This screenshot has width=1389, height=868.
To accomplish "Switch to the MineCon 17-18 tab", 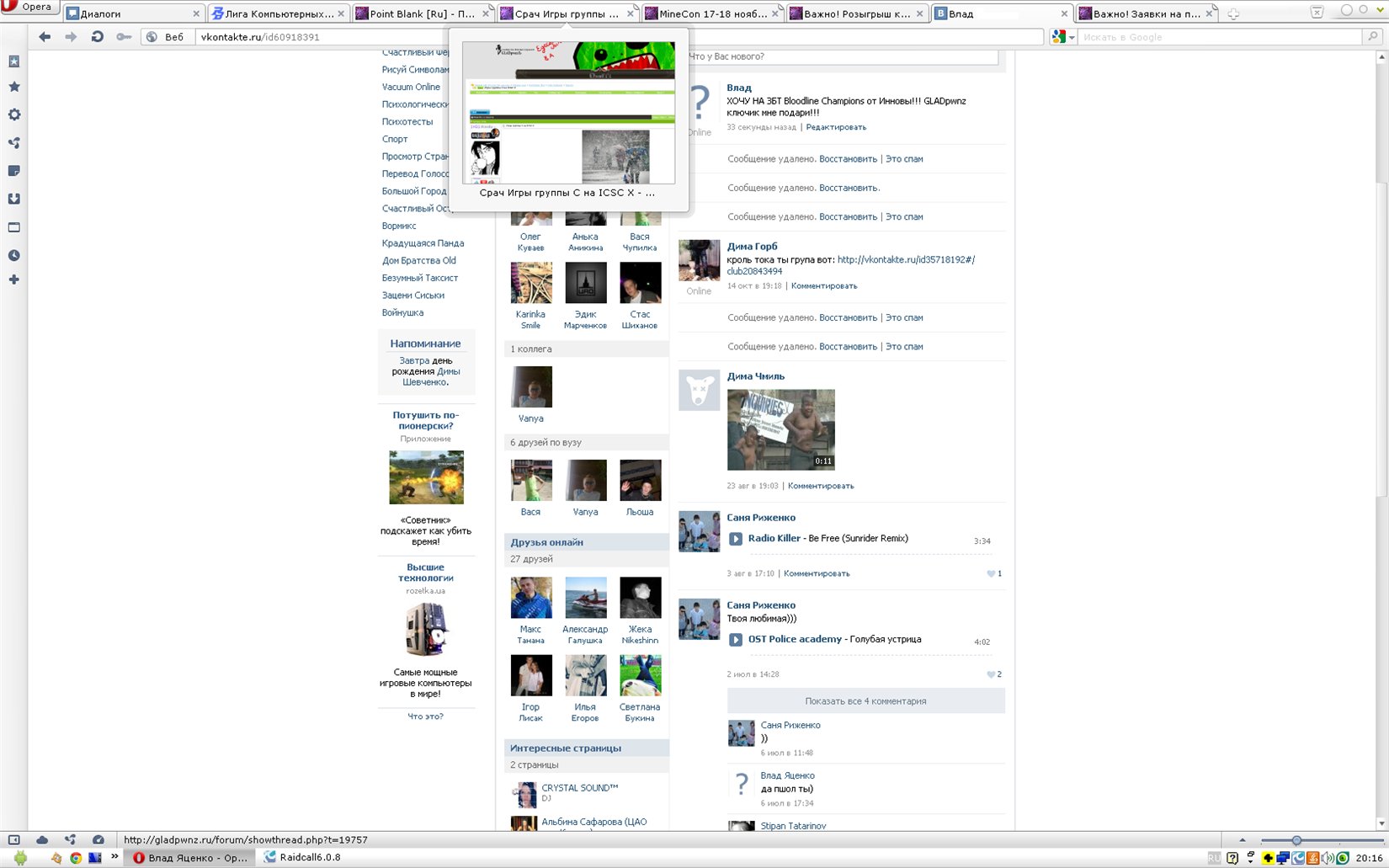I will (712, 13).
